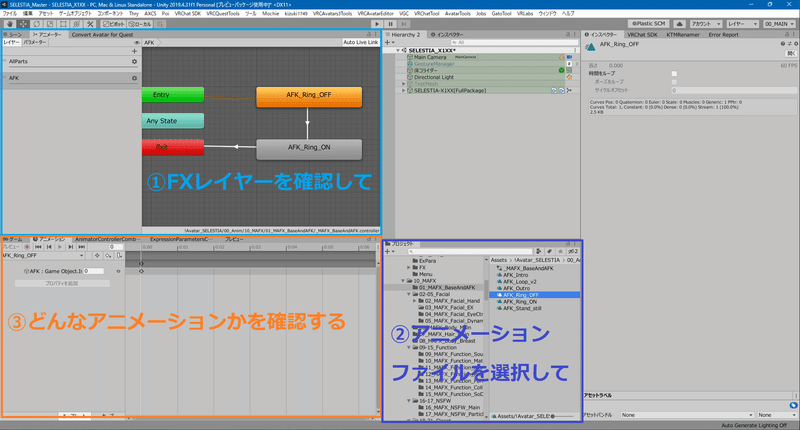Select Main Camera in Hierarchy
The width and height of the screenshot is (800, 430).
(x=430, y=57)
